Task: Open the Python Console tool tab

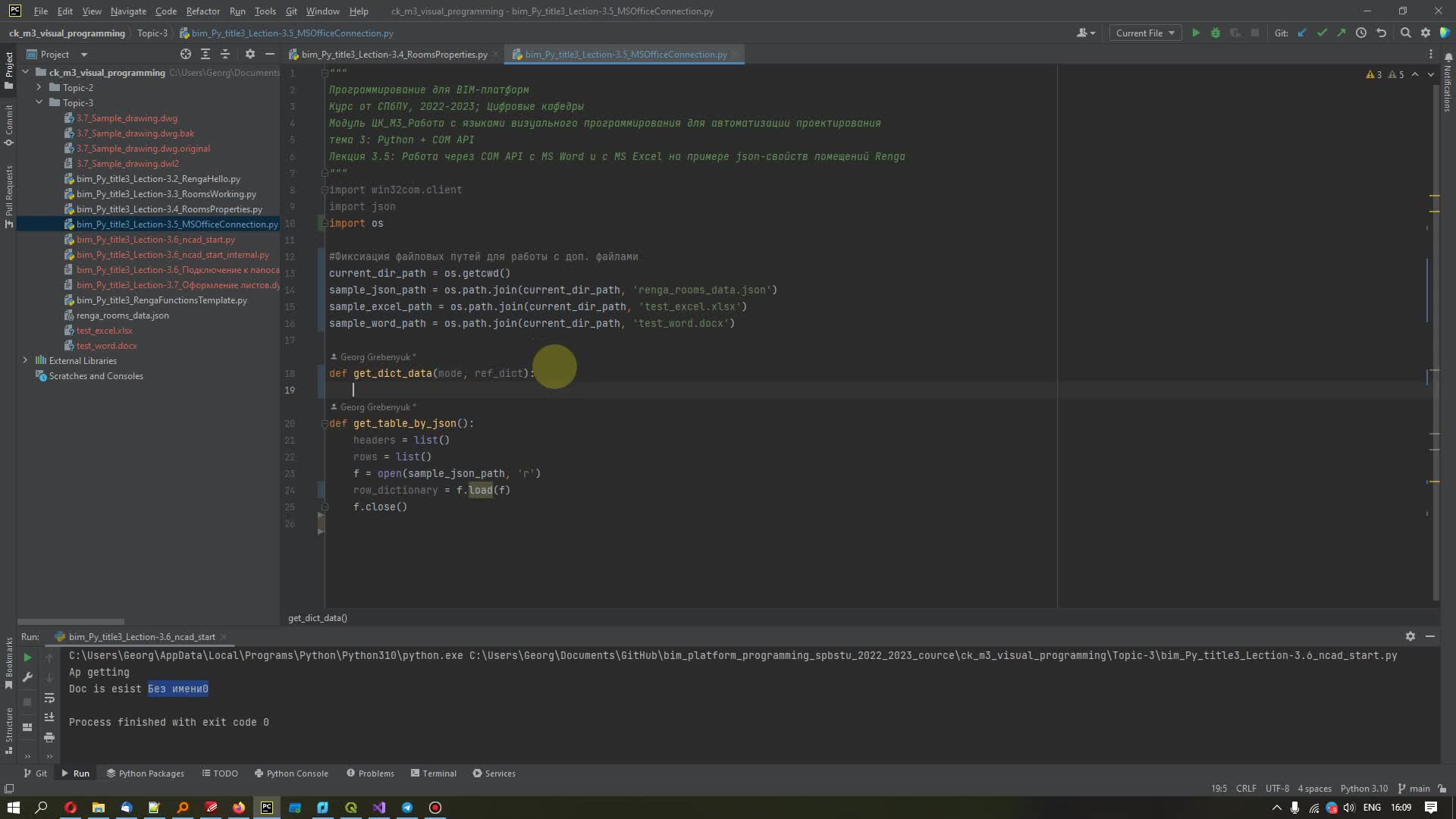Action: (x=291, y=773)
